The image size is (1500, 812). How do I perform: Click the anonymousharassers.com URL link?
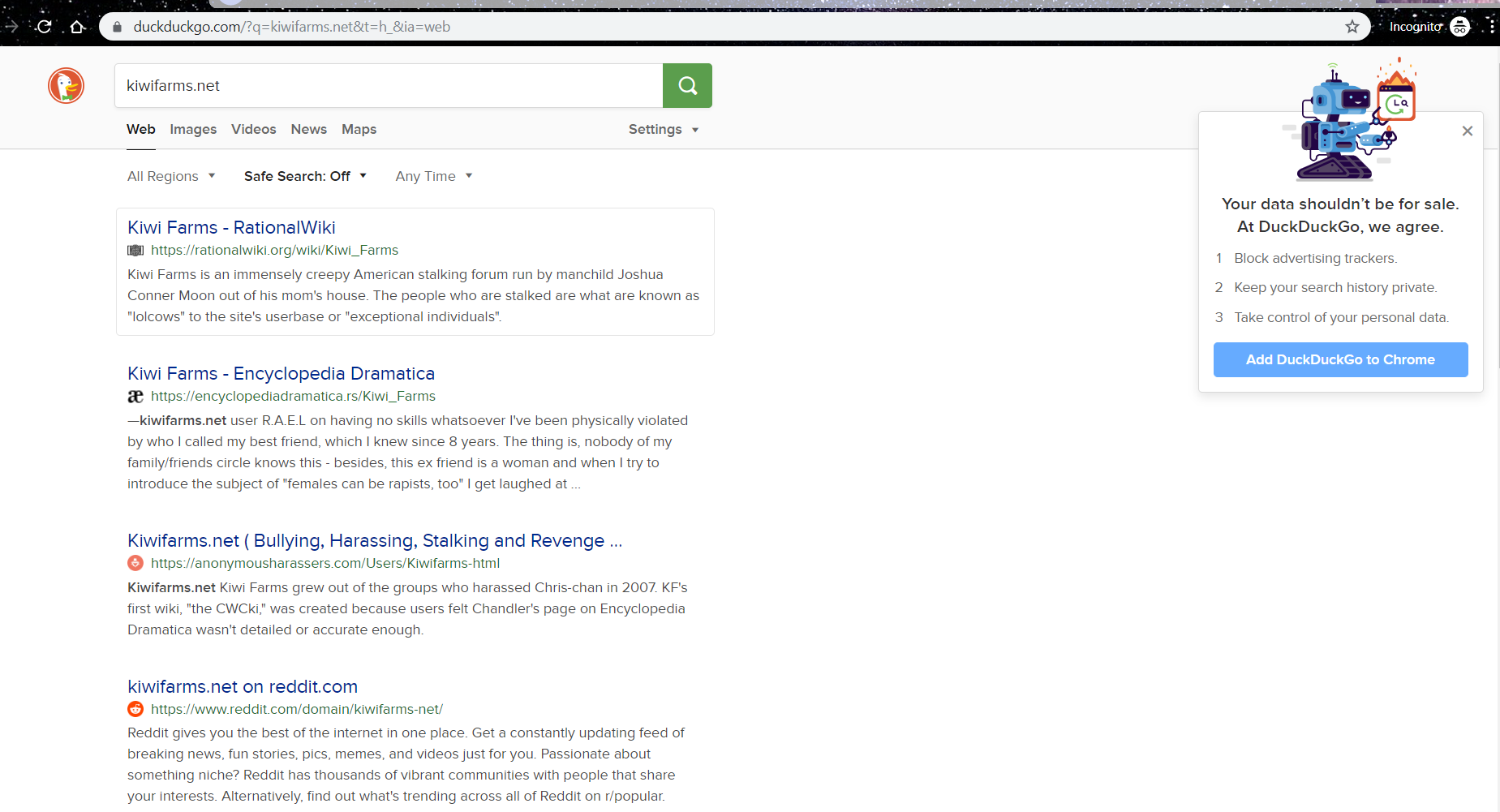click(325, 563)
